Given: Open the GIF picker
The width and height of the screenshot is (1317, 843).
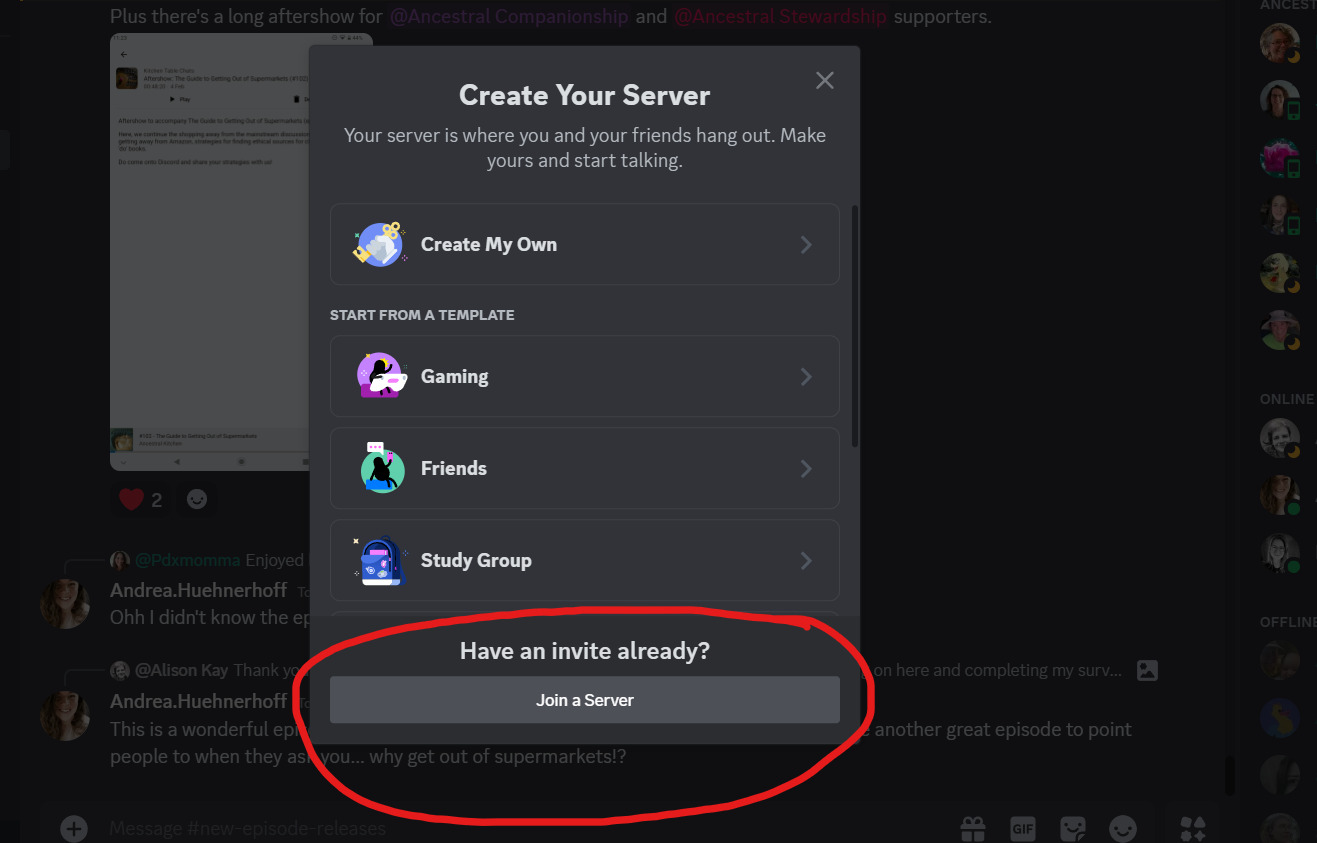Looking at the screenshot, I should pos(1022,828).
